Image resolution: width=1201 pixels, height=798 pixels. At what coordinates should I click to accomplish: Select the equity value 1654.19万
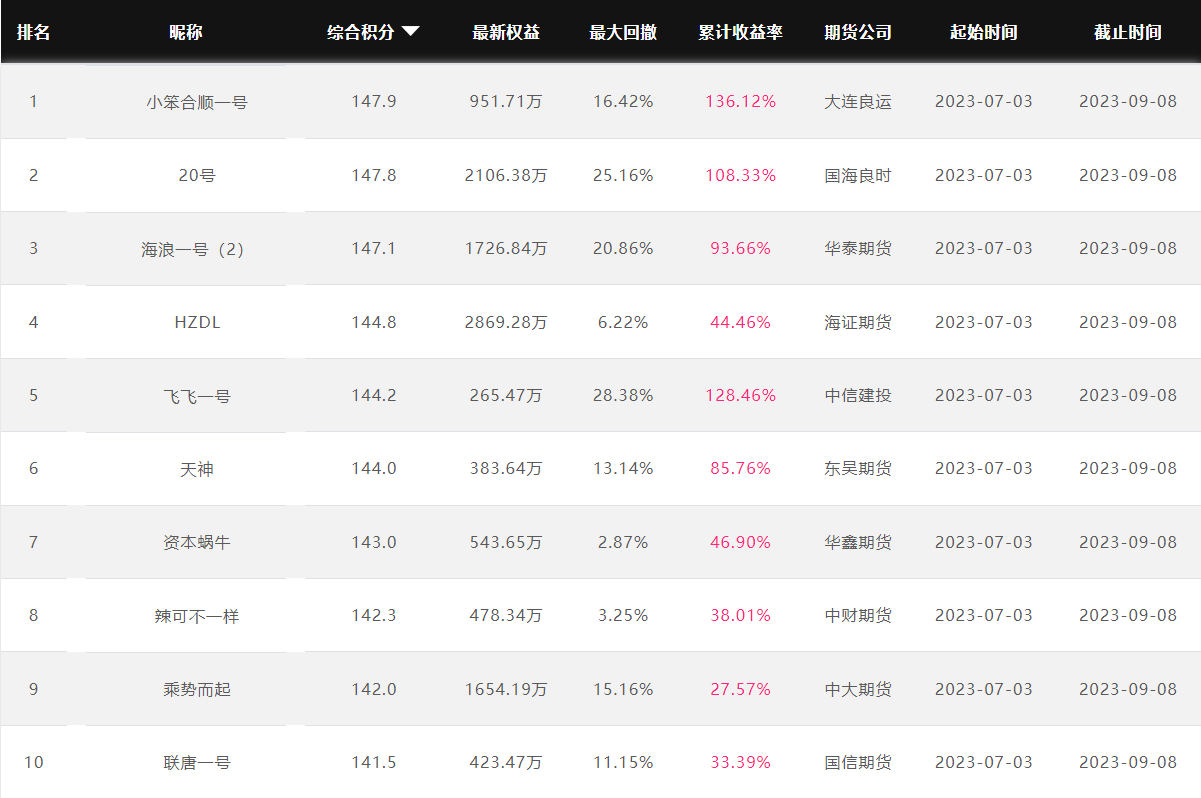(506, 689)
